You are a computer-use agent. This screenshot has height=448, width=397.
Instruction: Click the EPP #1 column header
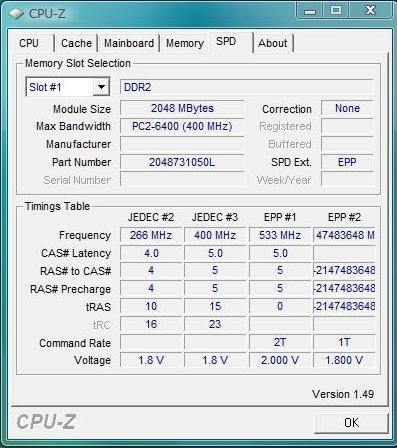(x=280, y=217)
